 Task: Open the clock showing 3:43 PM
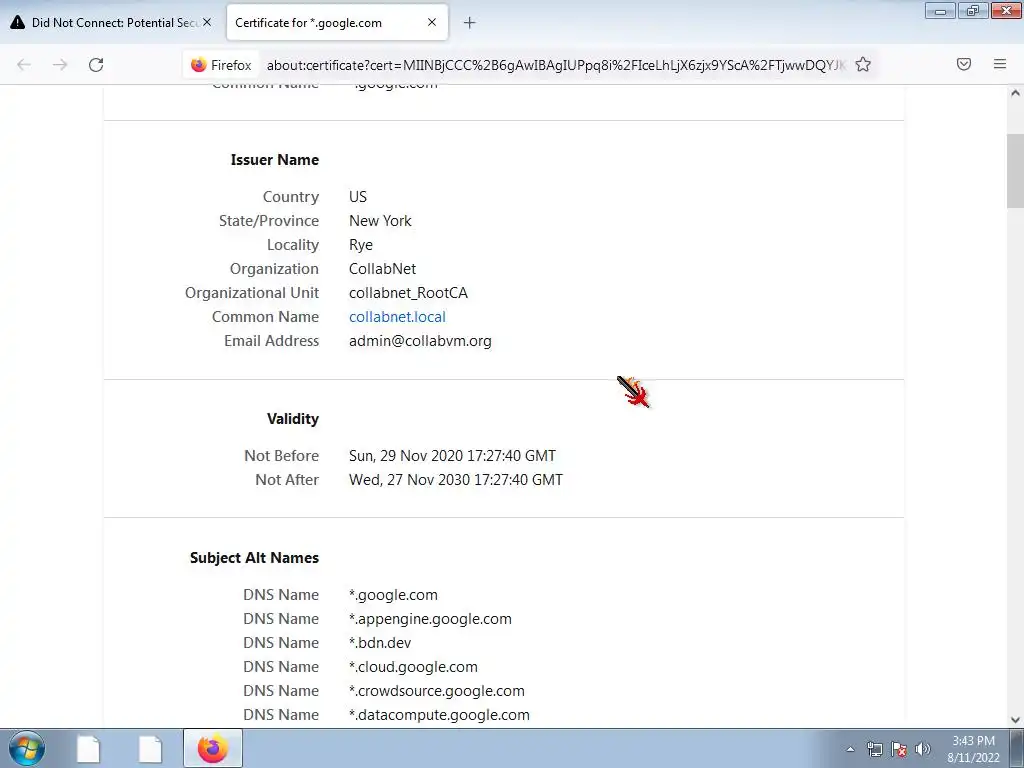click(973, 749)
